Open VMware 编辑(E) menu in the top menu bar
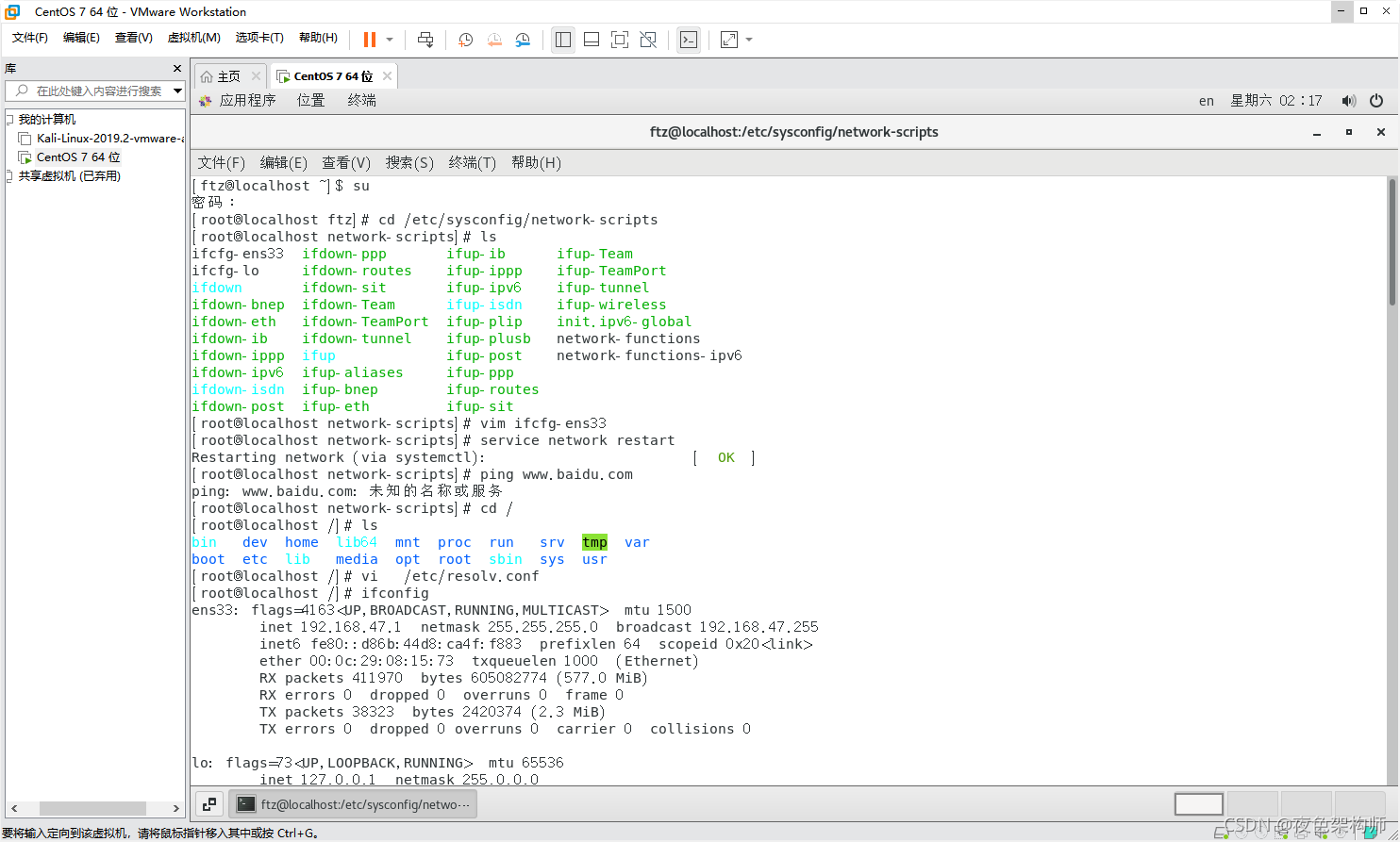 click(x=81, y=38)
